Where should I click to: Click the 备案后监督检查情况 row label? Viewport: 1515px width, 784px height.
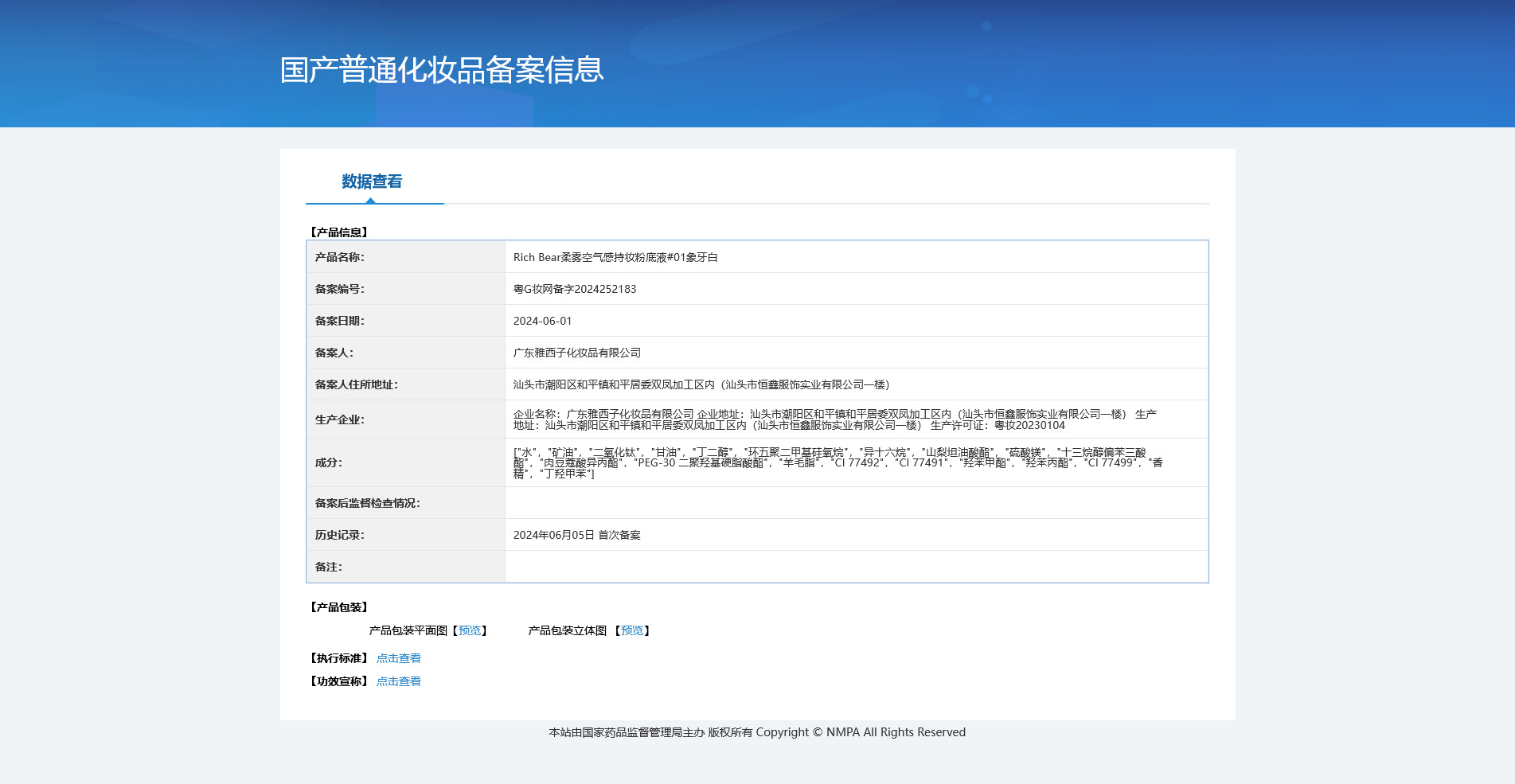(x=367, y=503)
